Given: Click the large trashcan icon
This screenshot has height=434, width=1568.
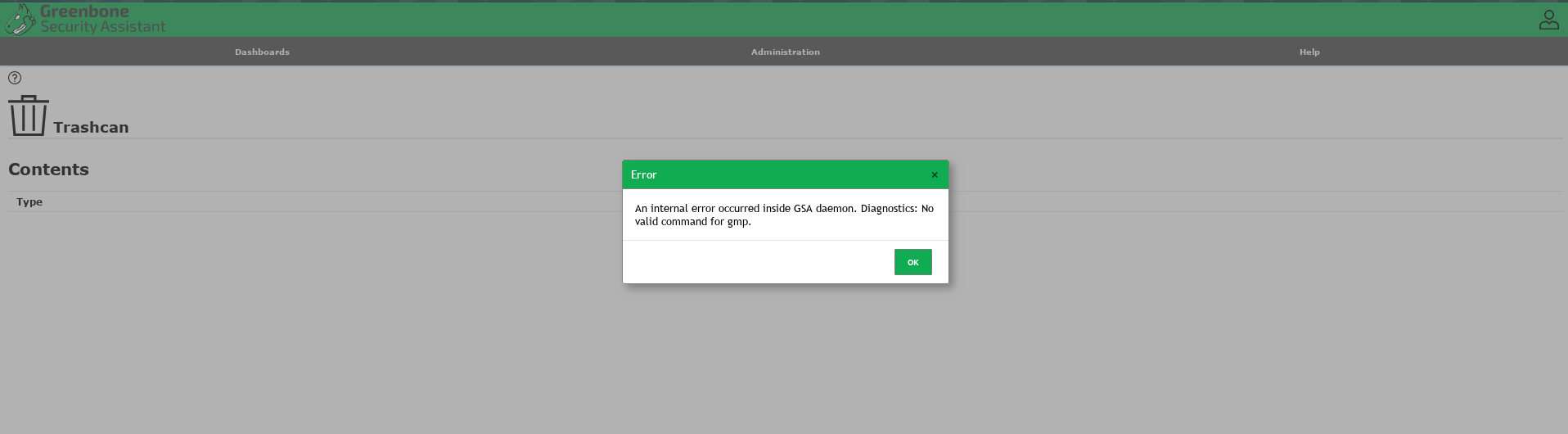Looking at the screenshot, I should pyautogui.click(x=29, y=115).
